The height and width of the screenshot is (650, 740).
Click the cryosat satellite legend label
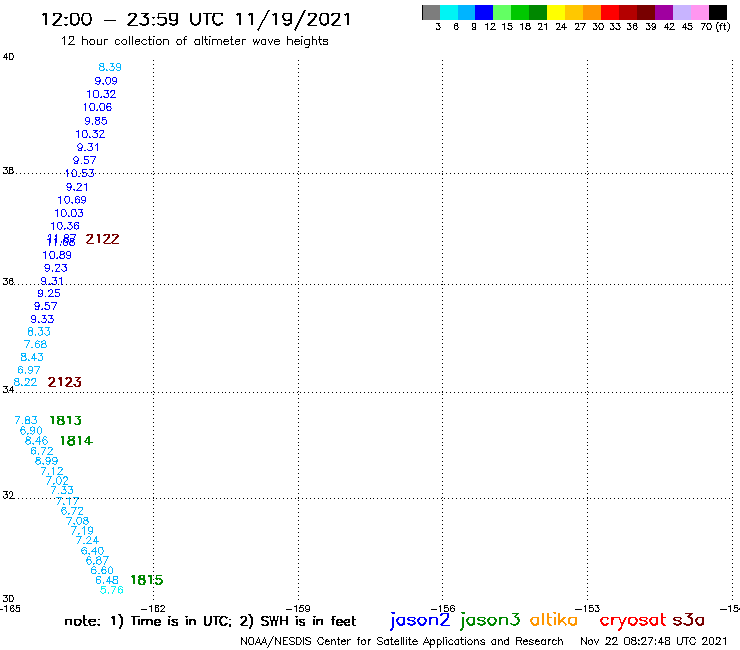[x=633, y=620]
